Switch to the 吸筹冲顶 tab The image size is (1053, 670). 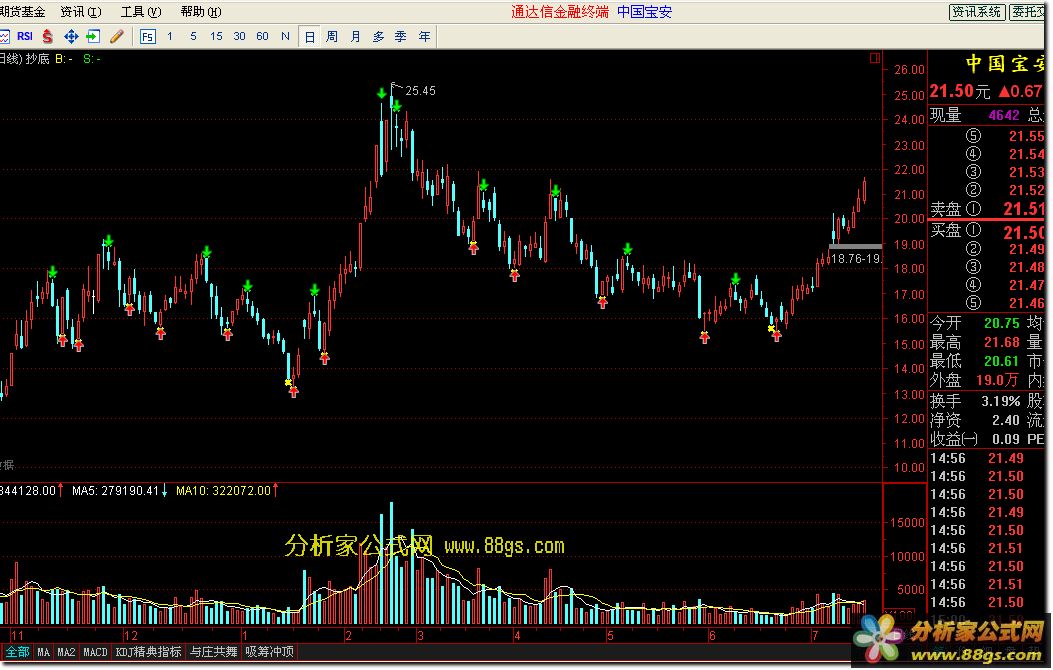tap(269, 651)
